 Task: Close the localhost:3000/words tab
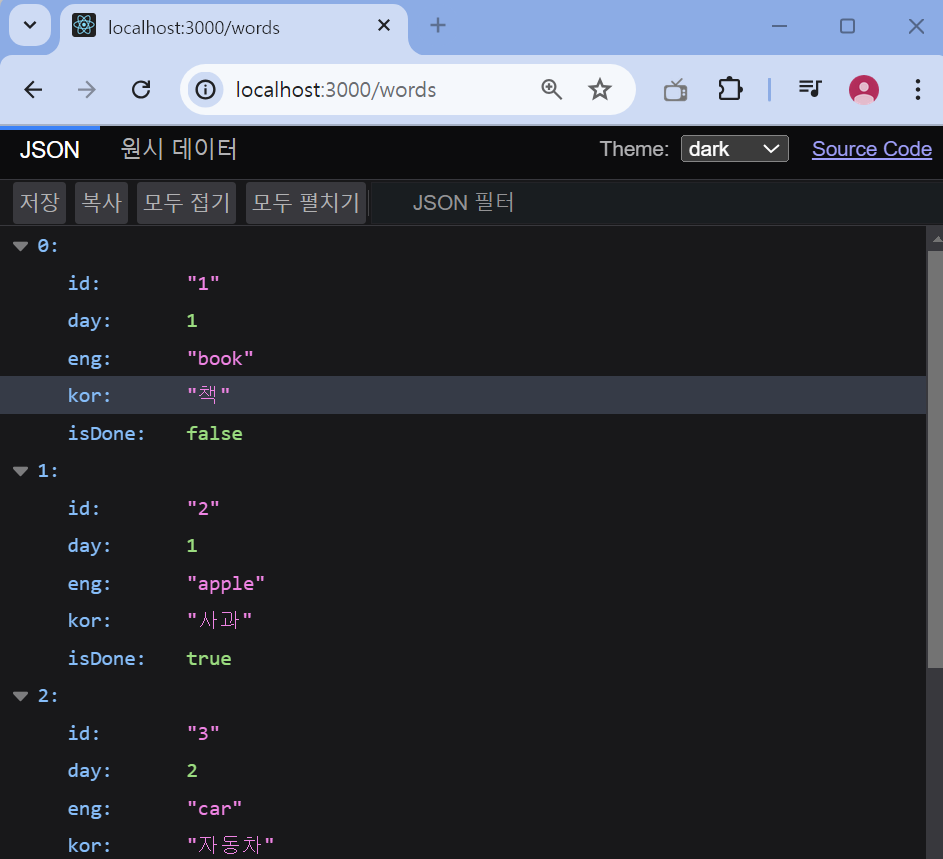pyautogui.click(x=384, y=25)
